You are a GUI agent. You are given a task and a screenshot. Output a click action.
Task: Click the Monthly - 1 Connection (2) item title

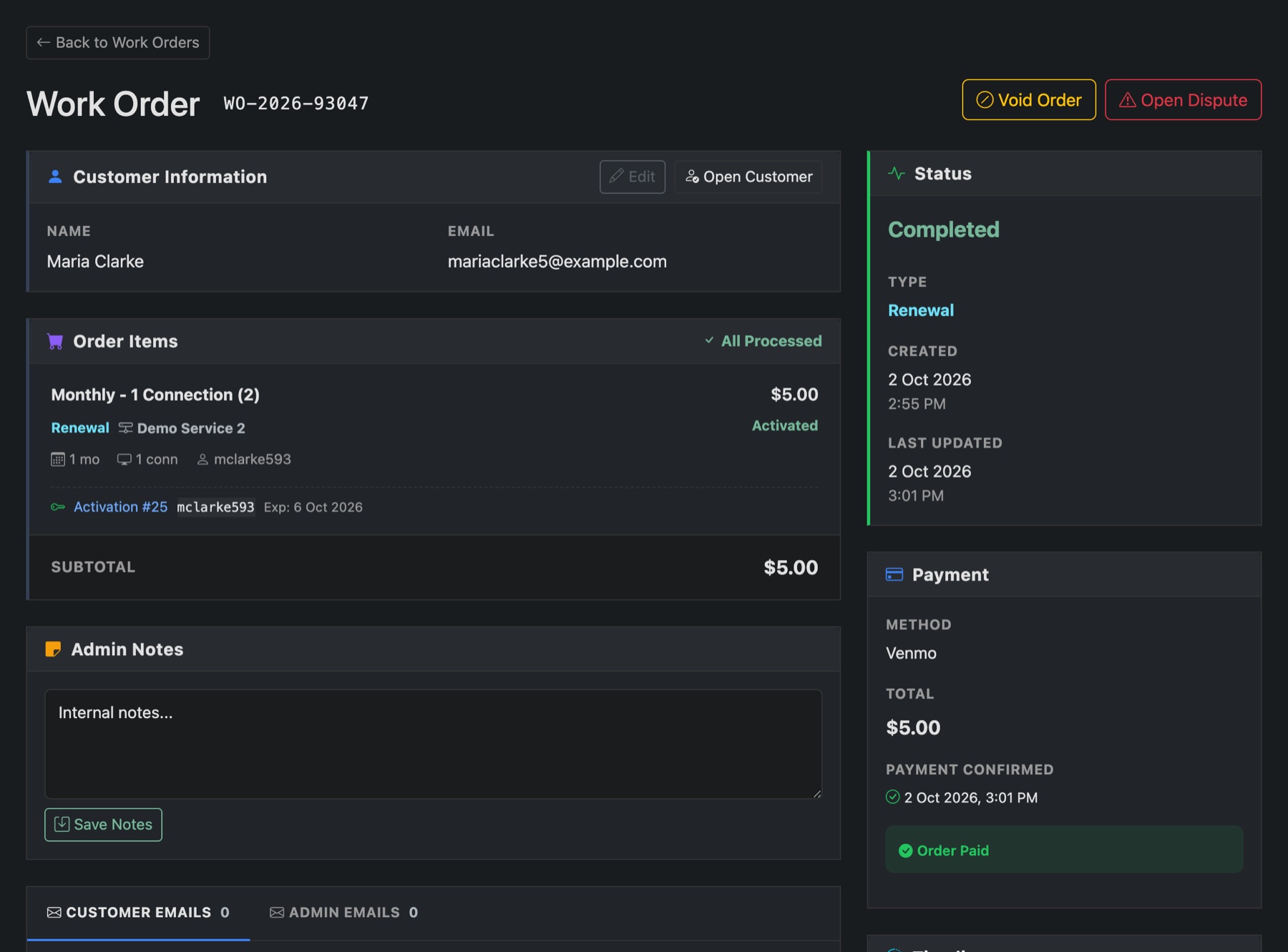point(155,395)
